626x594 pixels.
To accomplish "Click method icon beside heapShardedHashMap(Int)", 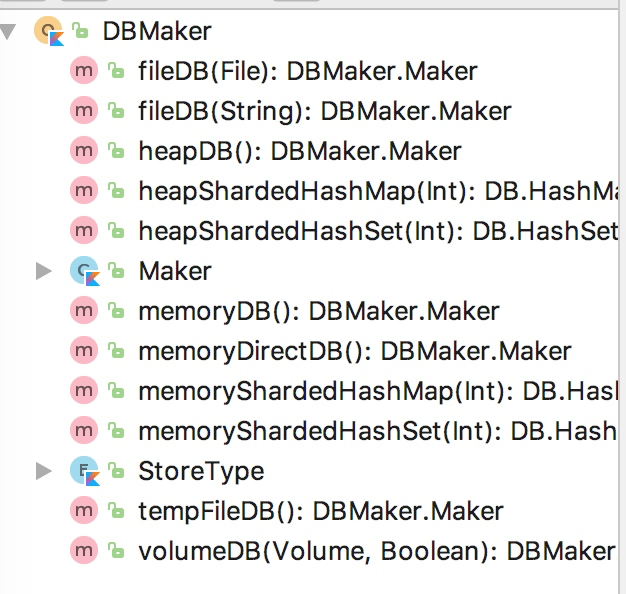I will point(84,190).
